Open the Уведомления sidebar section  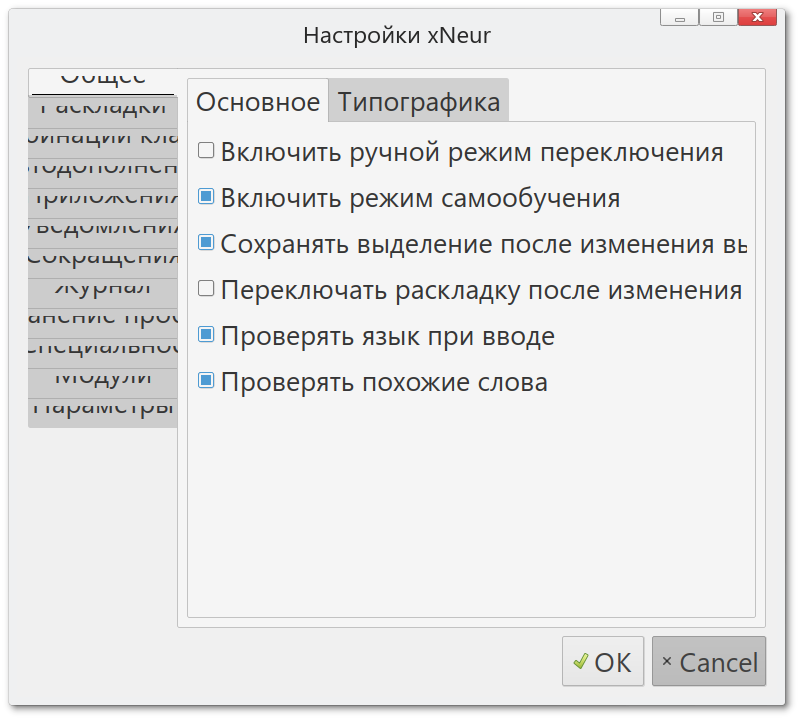click(x=103, y=233)
